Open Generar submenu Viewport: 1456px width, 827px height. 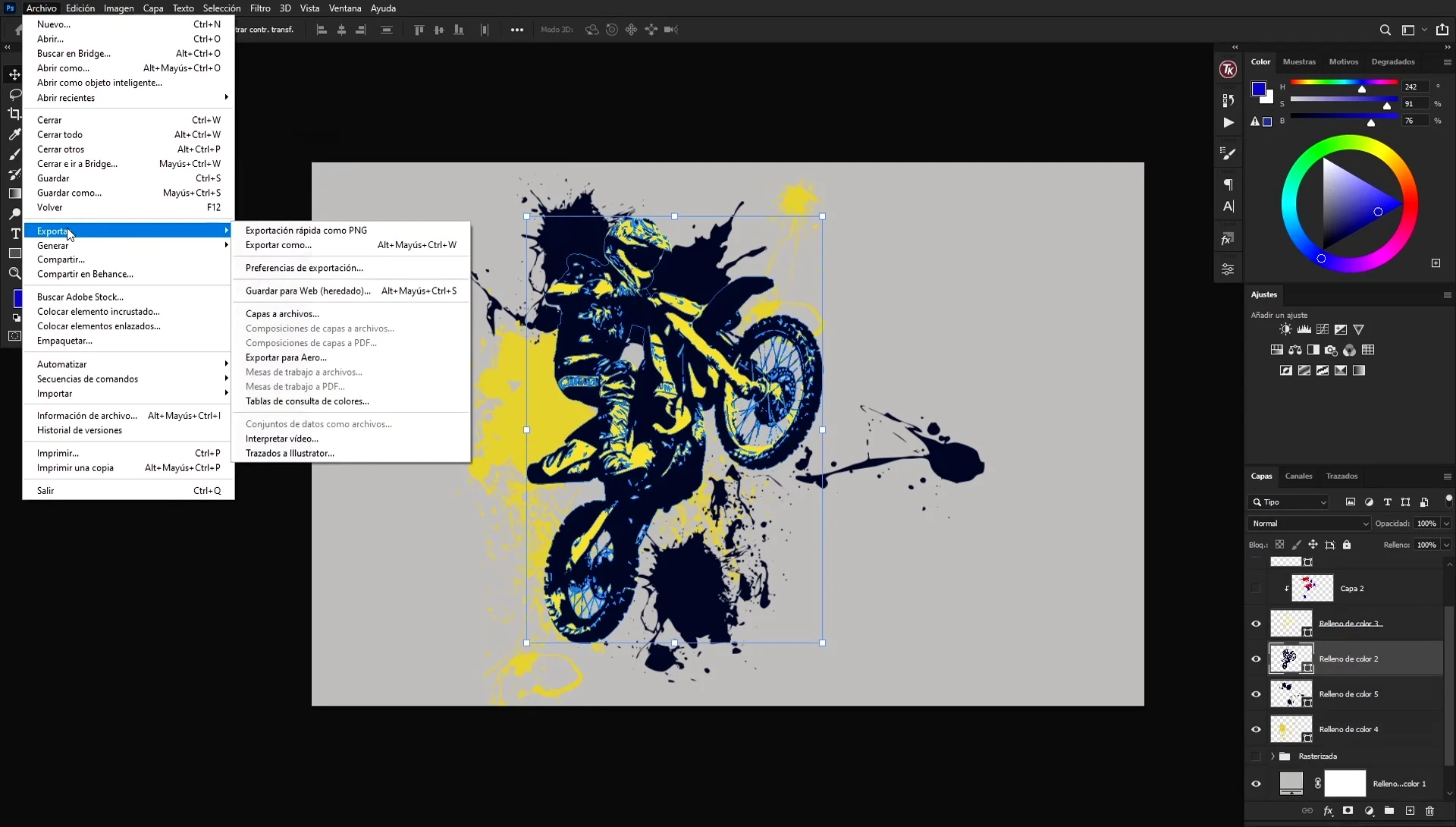pyautogui.click(x=129, y=246)
